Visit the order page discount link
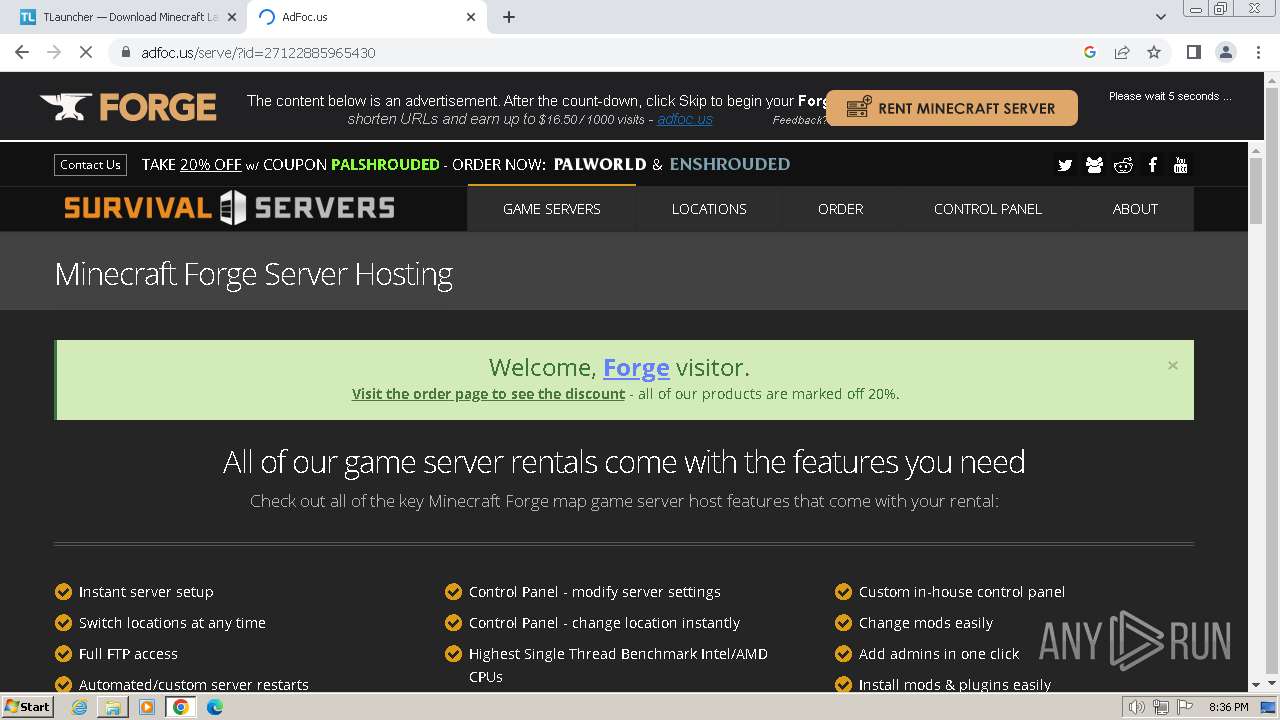The image size is (1280, 720). point(488,394)
